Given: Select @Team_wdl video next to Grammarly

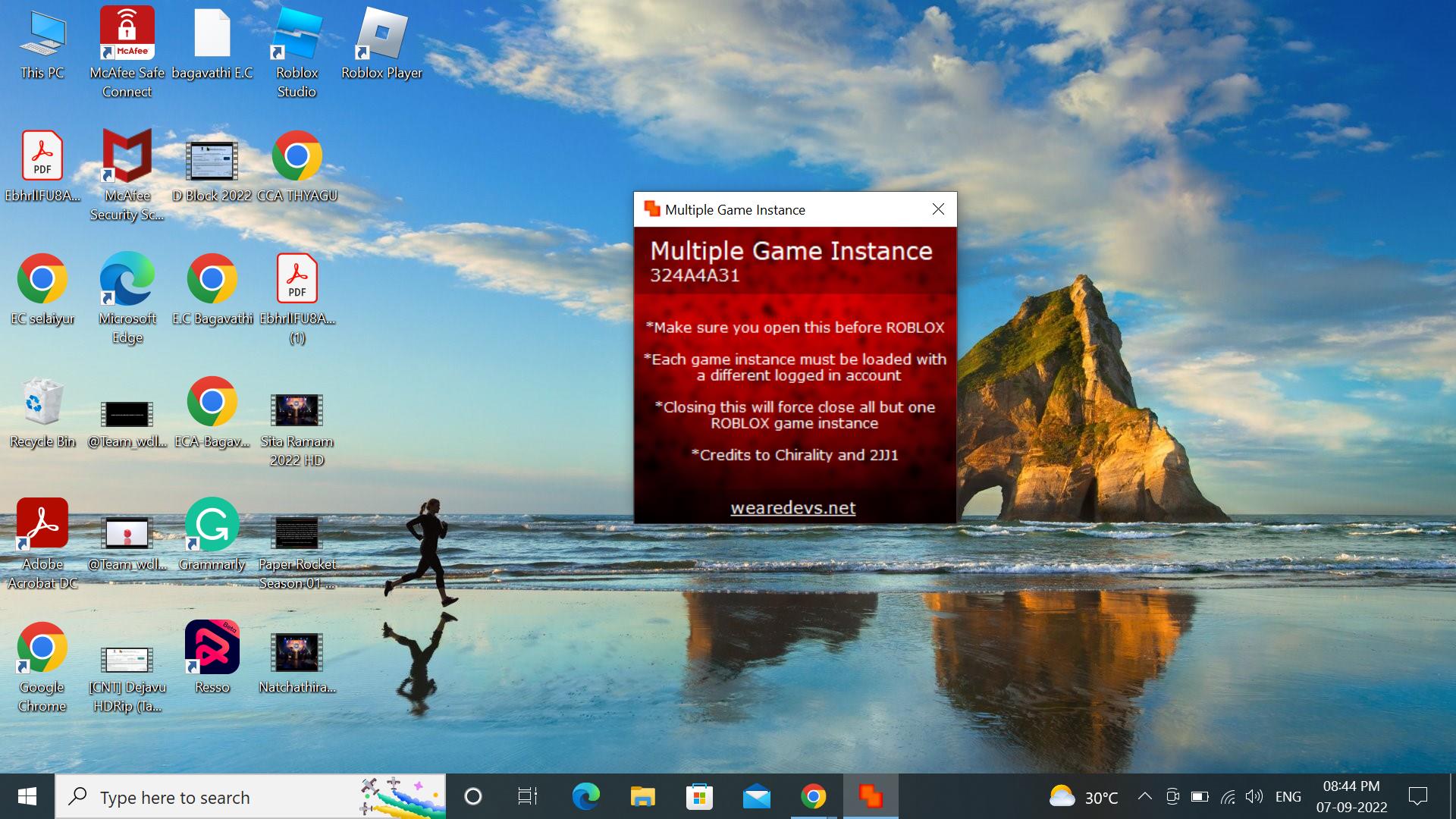Looking at the screenshot, I should [x=127, y=543].
